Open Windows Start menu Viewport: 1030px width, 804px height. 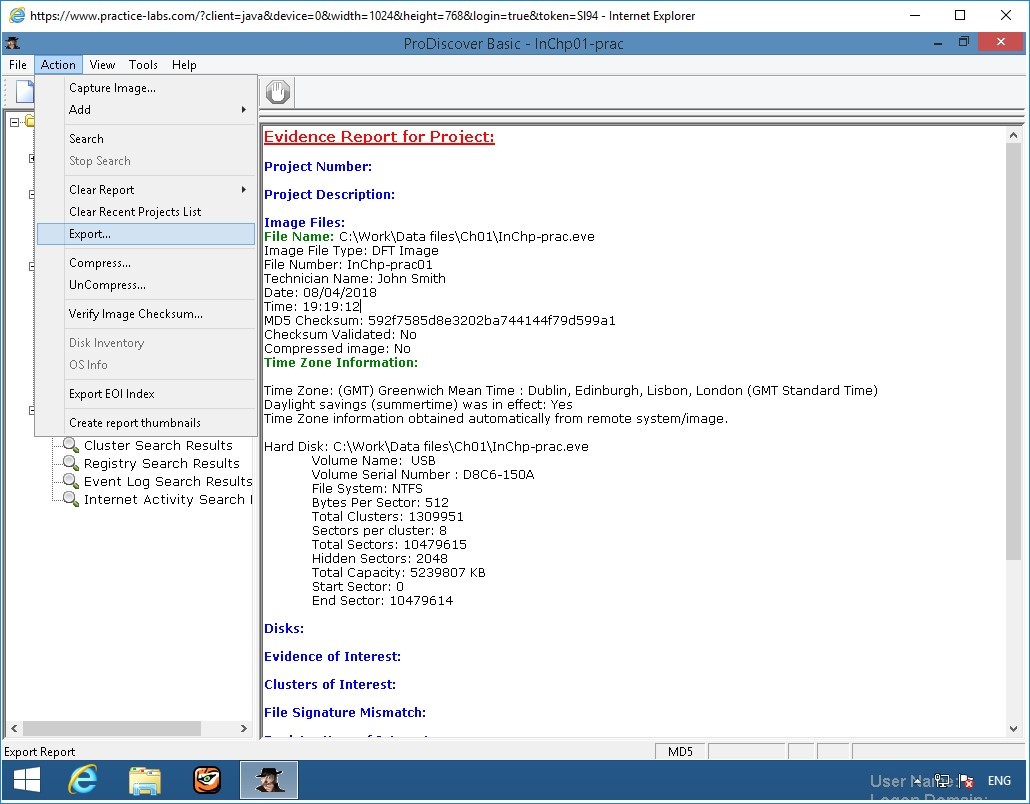(27, 780)
